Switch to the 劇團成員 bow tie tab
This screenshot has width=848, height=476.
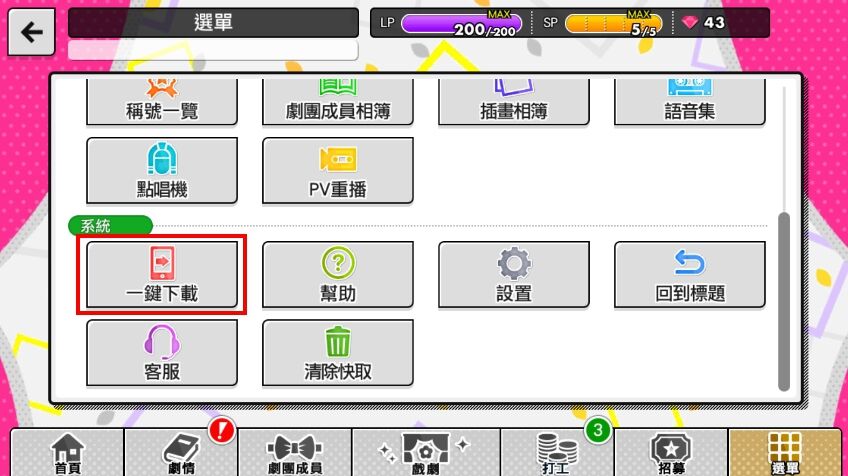[x=295, y=453]
